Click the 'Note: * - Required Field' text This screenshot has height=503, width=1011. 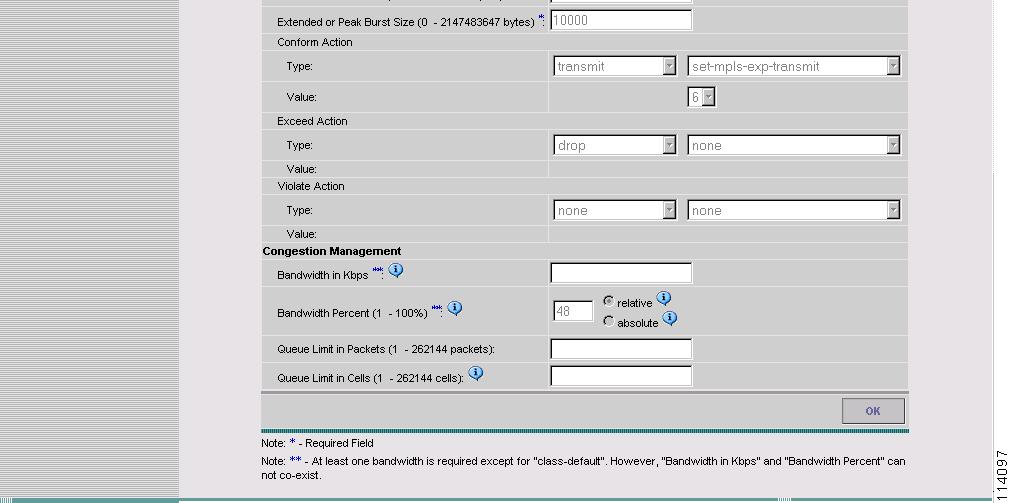pos(317,443)
